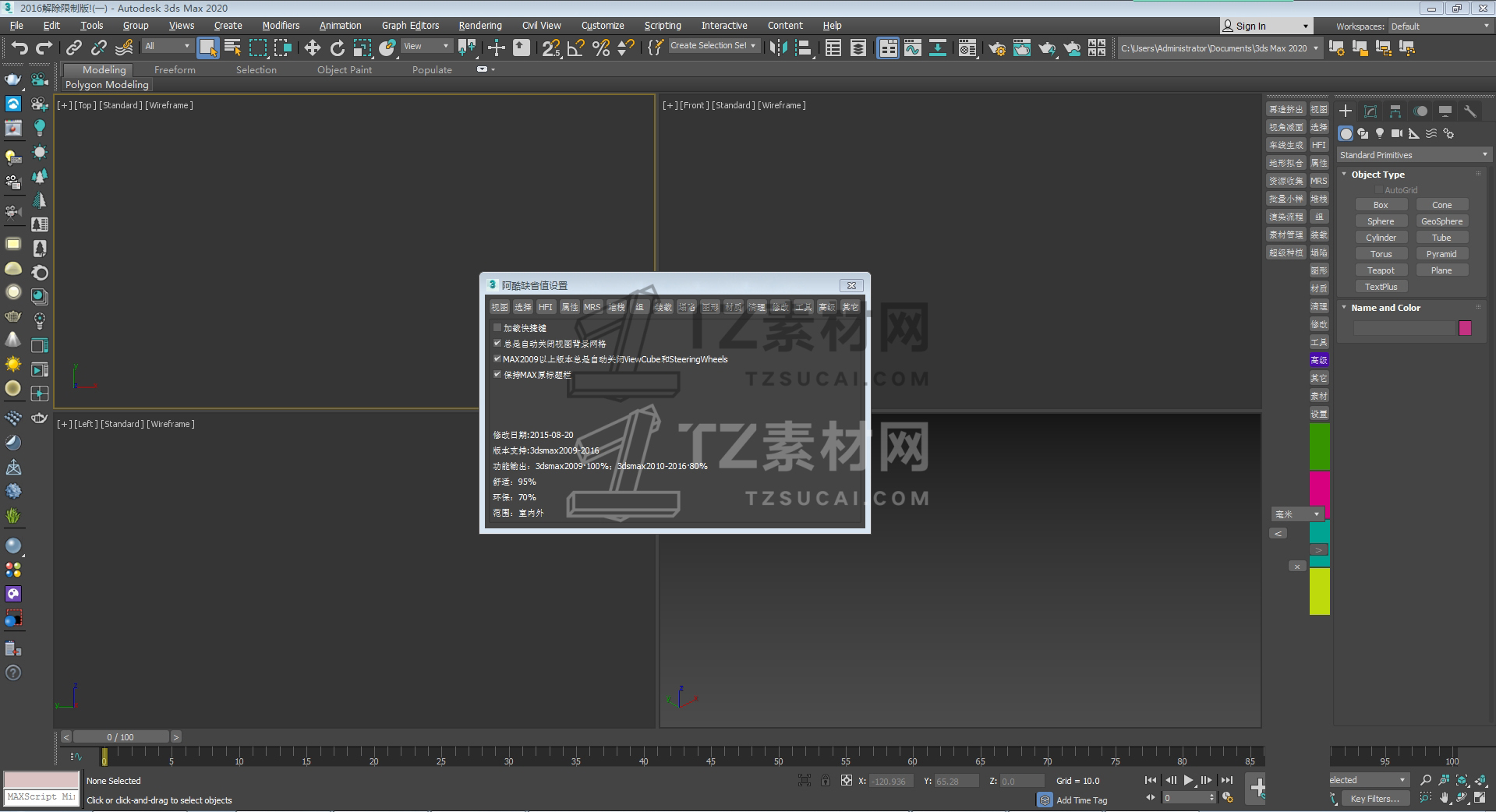Click the Teapot primitive button

coord(1380,270)
